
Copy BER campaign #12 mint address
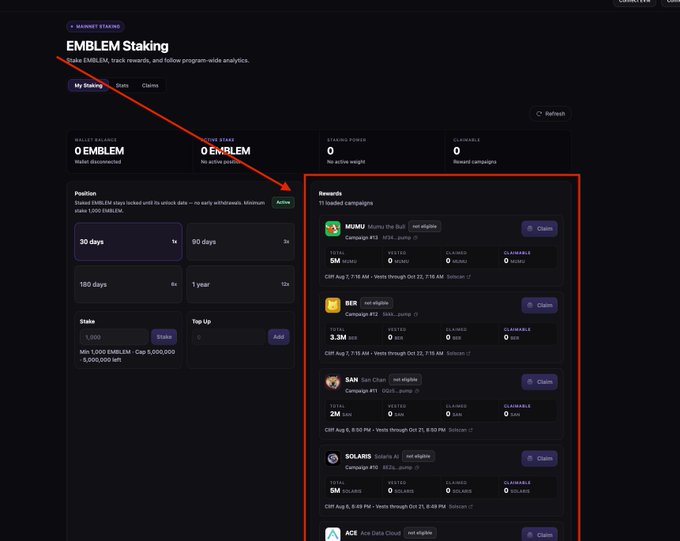[415, 315]
